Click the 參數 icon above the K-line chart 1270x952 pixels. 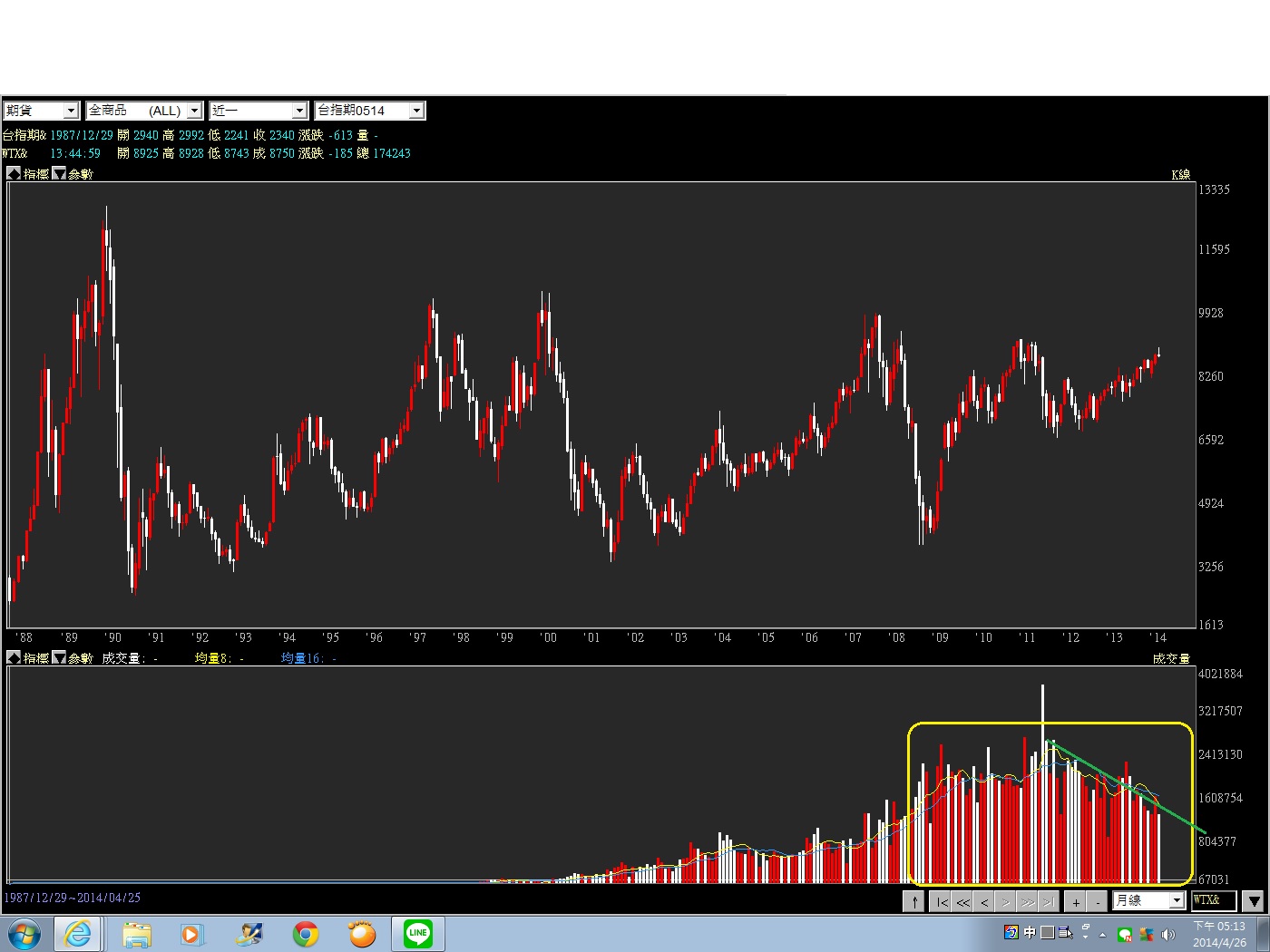(58, 174)
